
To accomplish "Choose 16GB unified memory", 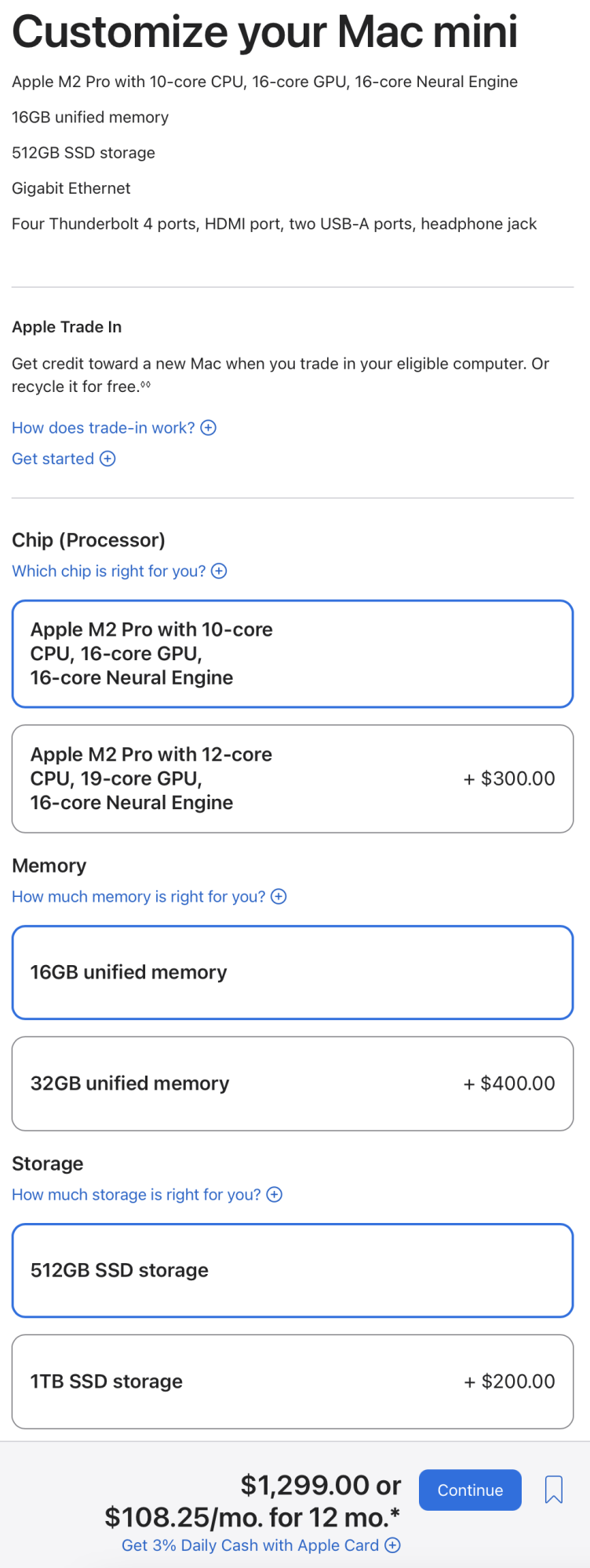I will 292,972.
